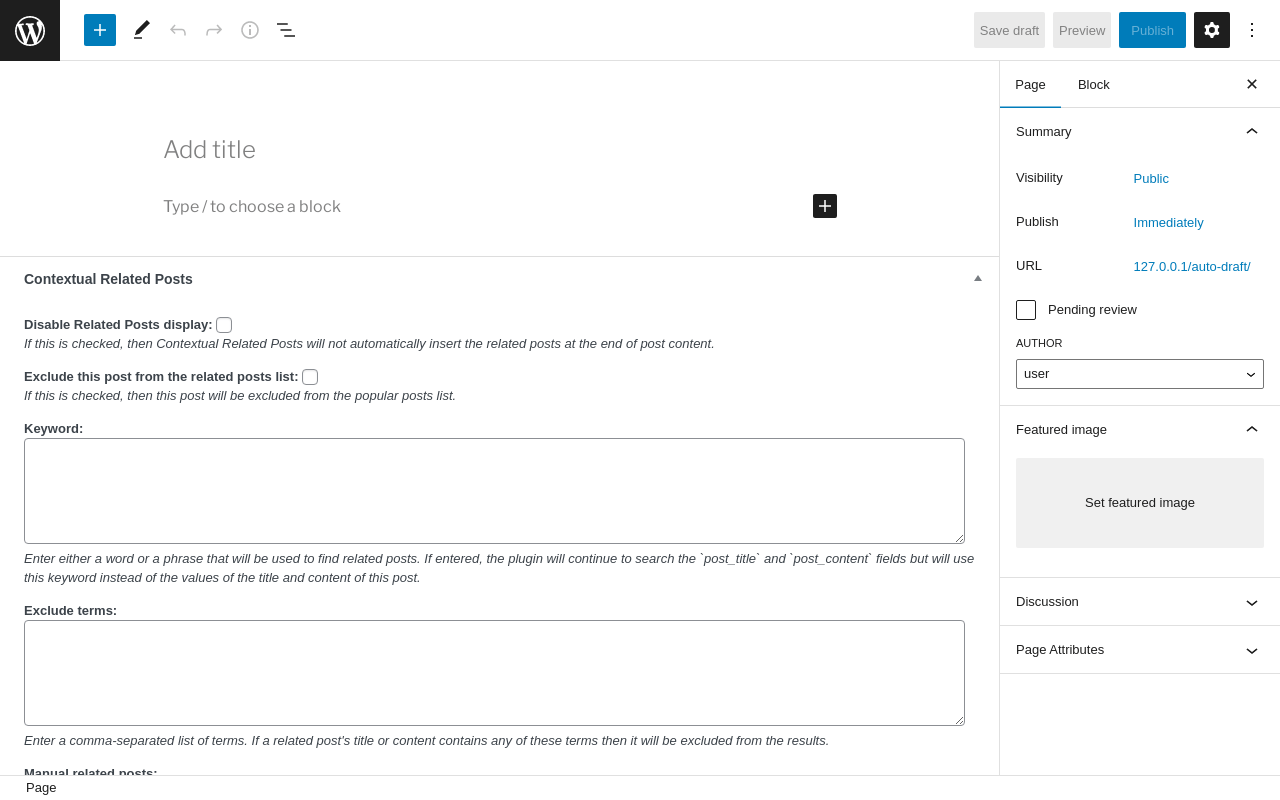Expand the Discussion panel
This screenshot has width=1280, height=800.
1140,602
